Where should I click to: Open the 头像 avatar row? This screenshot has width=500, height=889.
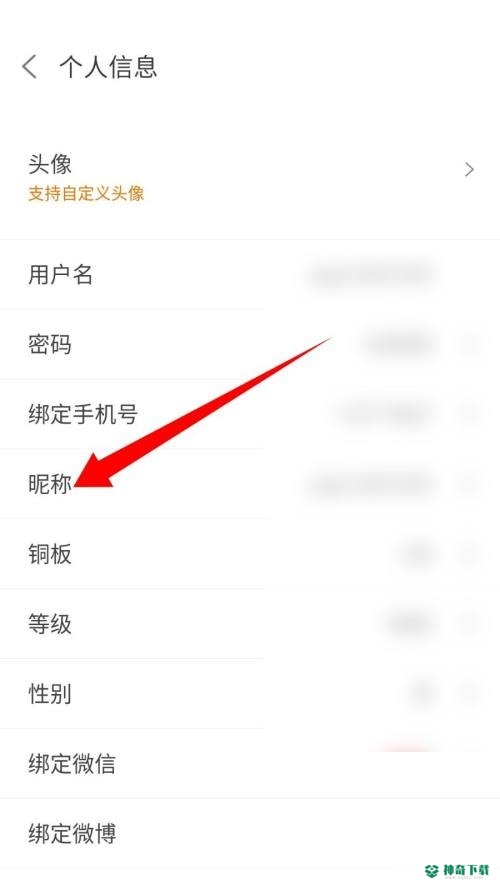tap(250, 178)
